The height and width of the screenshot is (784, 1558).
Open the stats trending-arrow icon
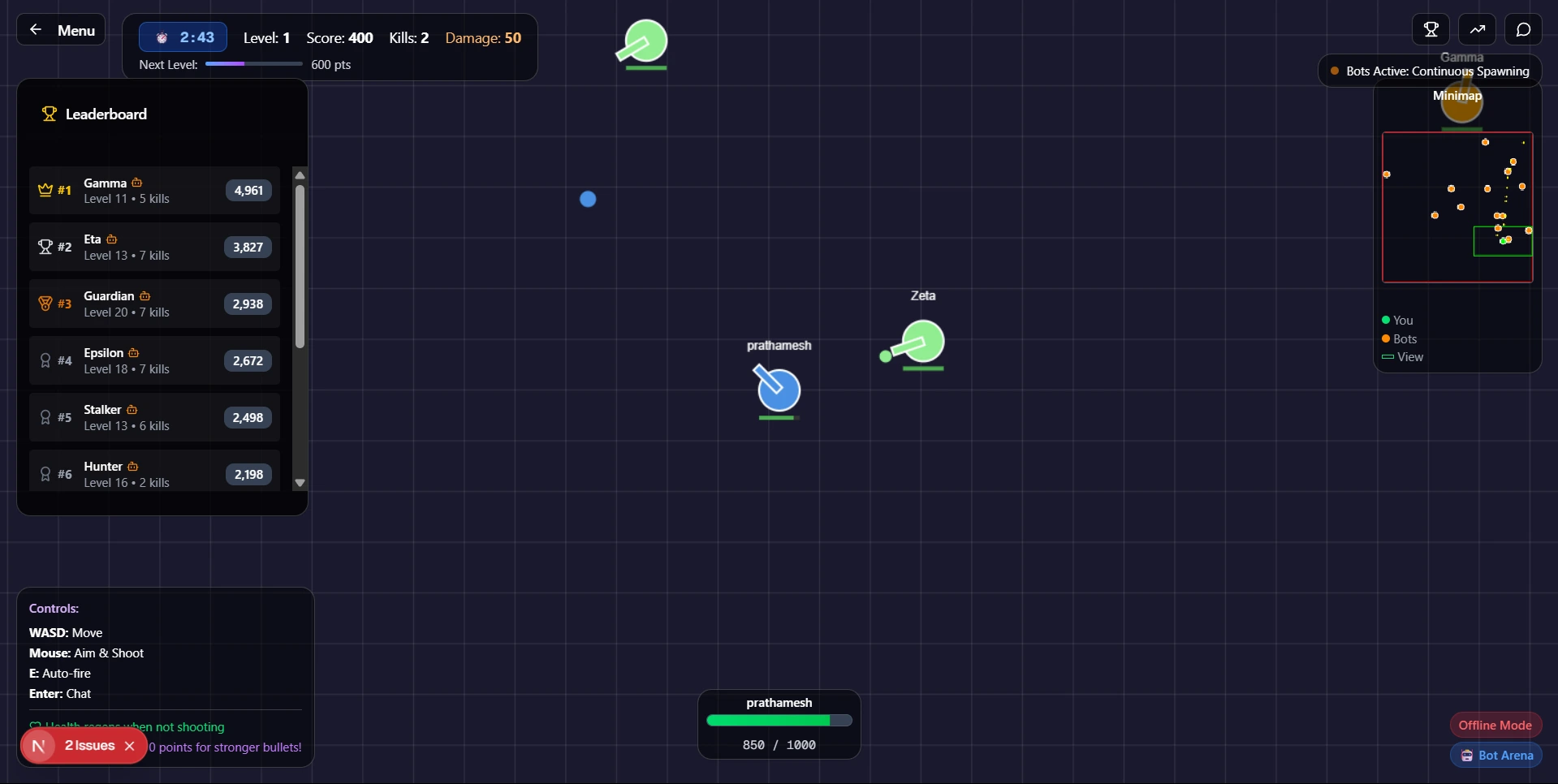[x=1477, y=30]
